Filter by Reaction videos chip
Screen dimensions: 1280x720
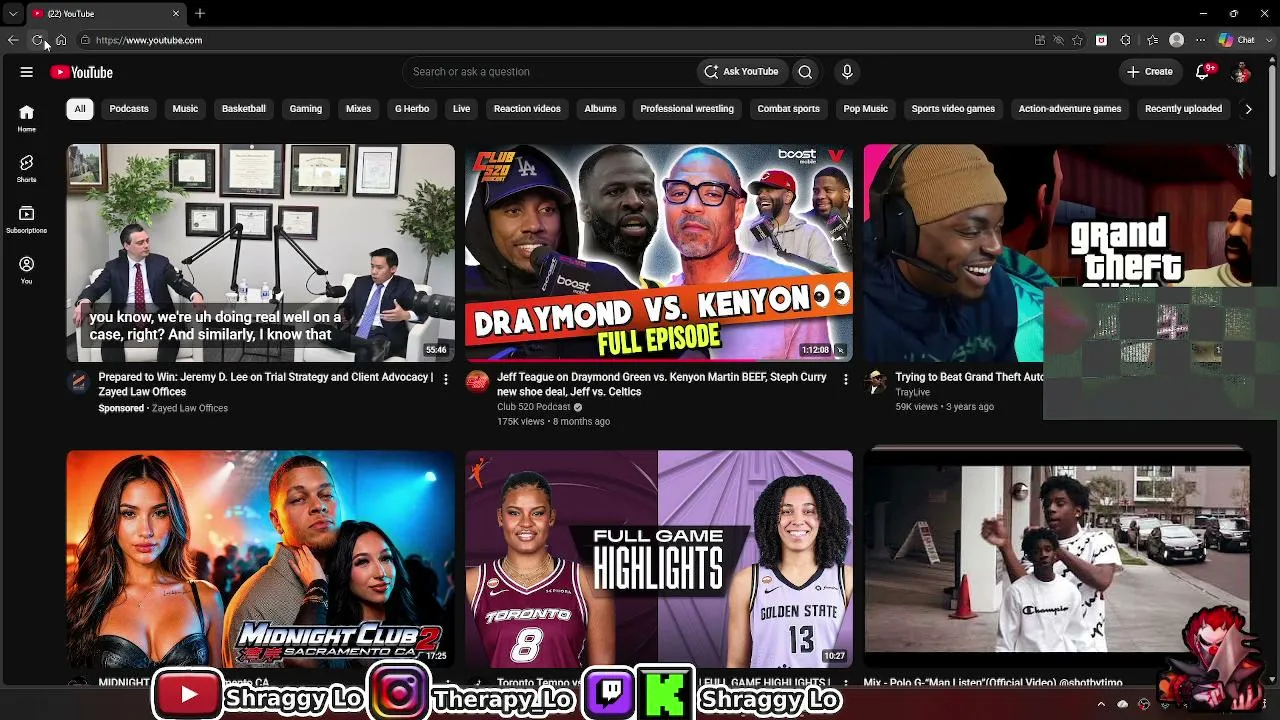coord(527,109)
